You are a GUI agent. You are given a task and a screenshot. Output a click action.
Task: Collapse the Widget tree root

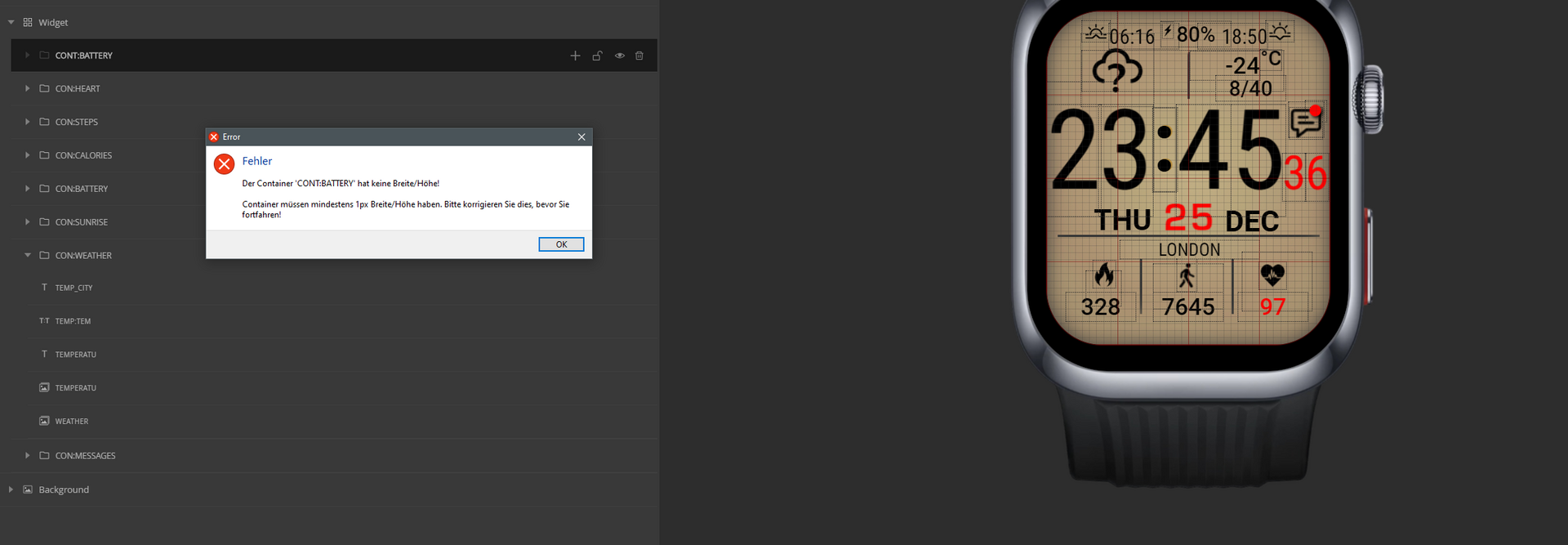point(11,22)
